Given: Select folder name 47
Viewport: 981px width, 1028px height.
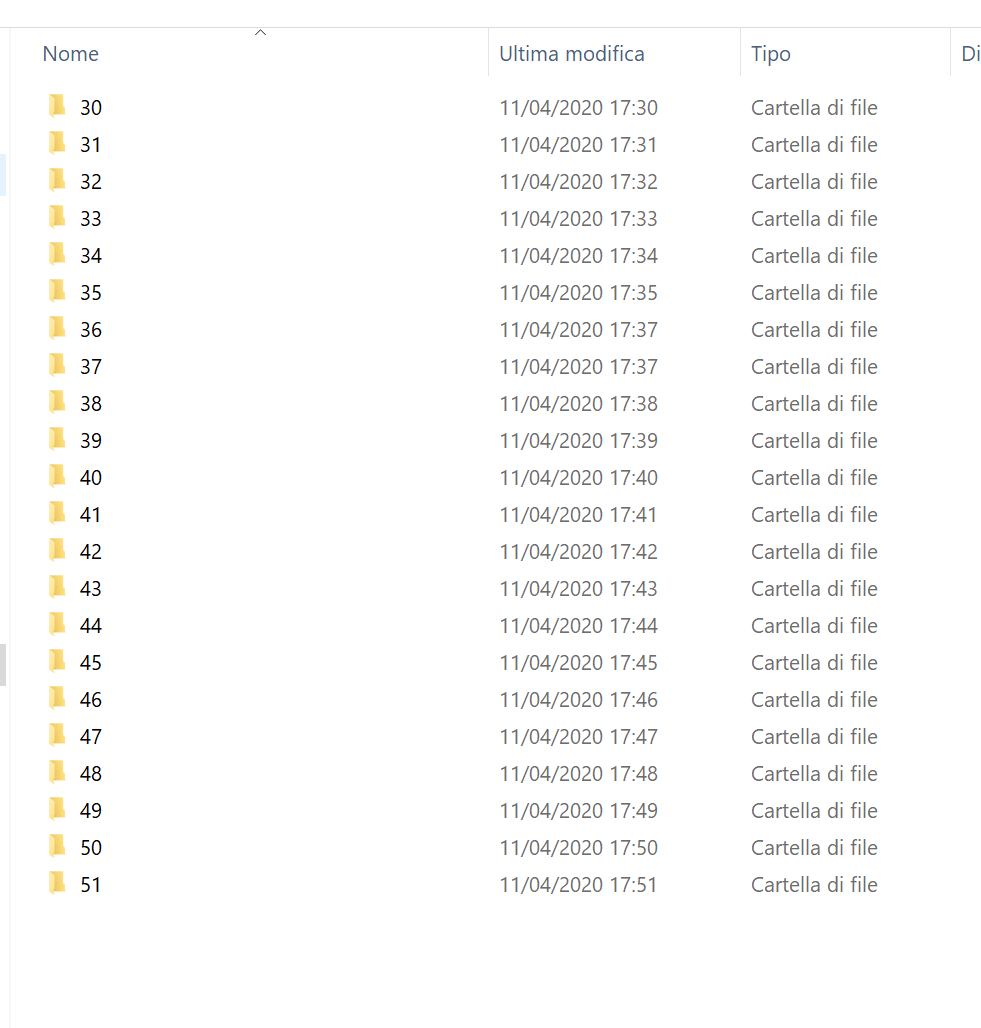Looking at the screenshot, I should [x=90, y=736].
